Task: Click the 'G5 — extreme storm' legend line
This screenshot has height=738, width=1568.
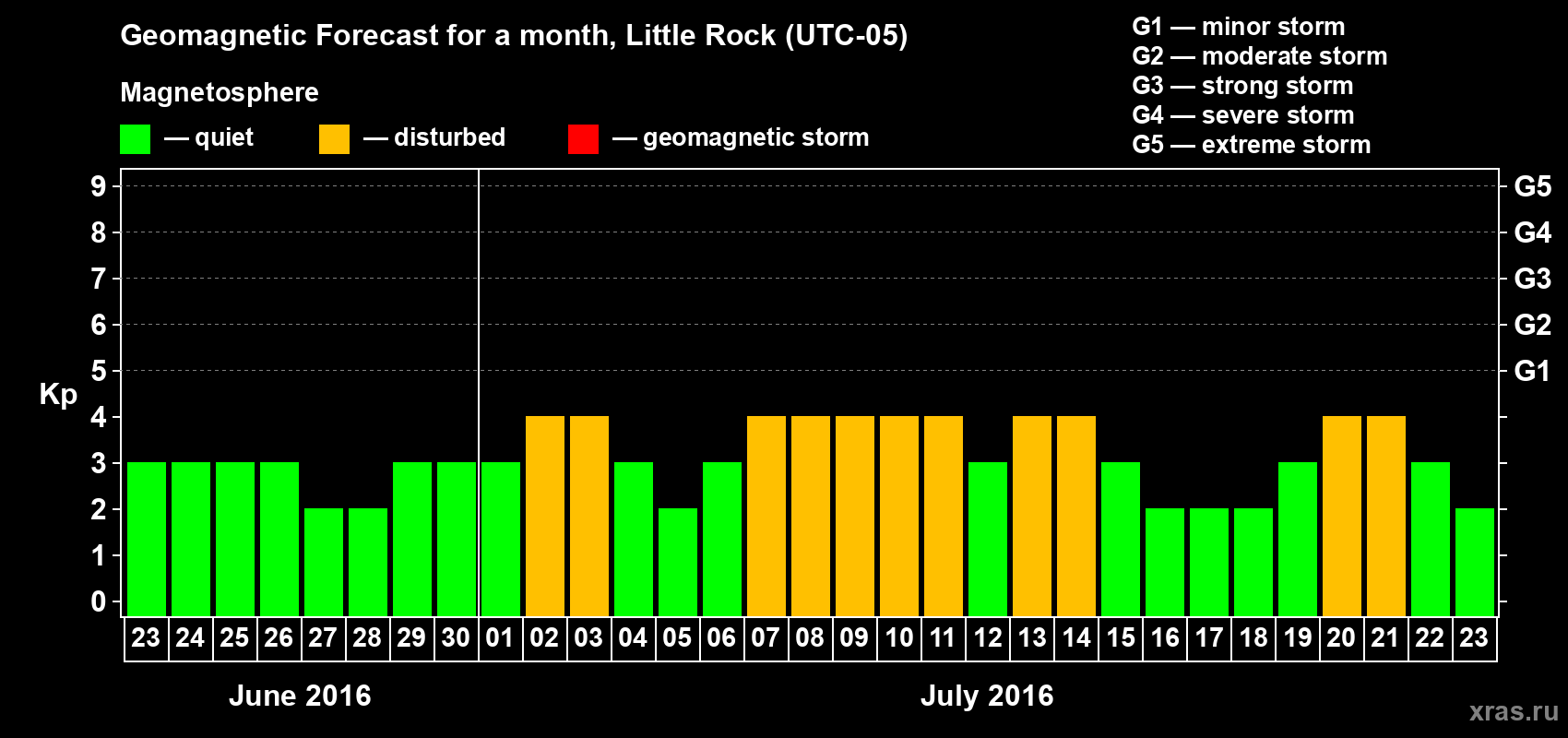Action: [x=1252, y=145]
